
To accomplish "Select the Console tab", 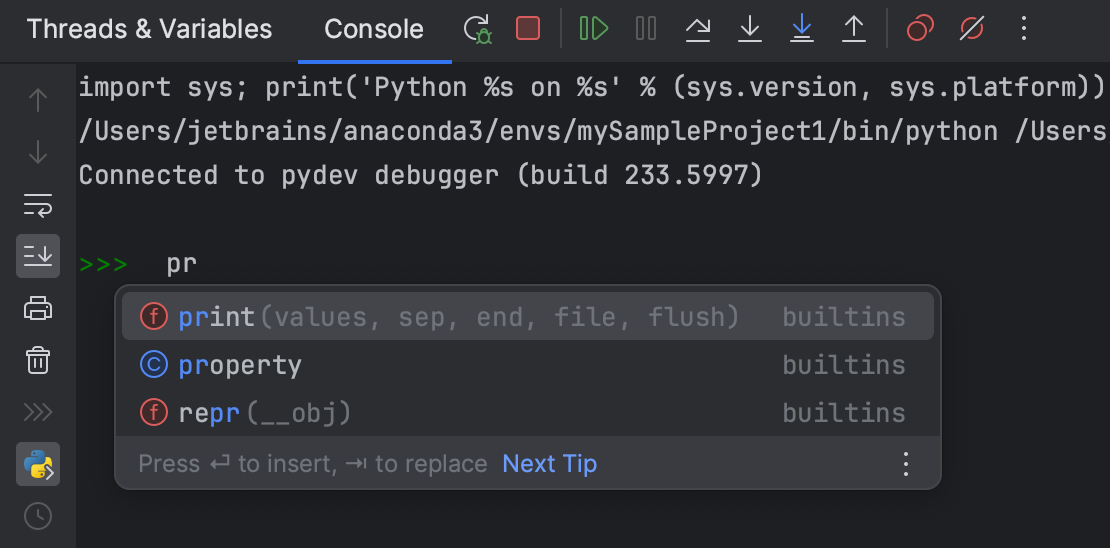I will [374, 29].
